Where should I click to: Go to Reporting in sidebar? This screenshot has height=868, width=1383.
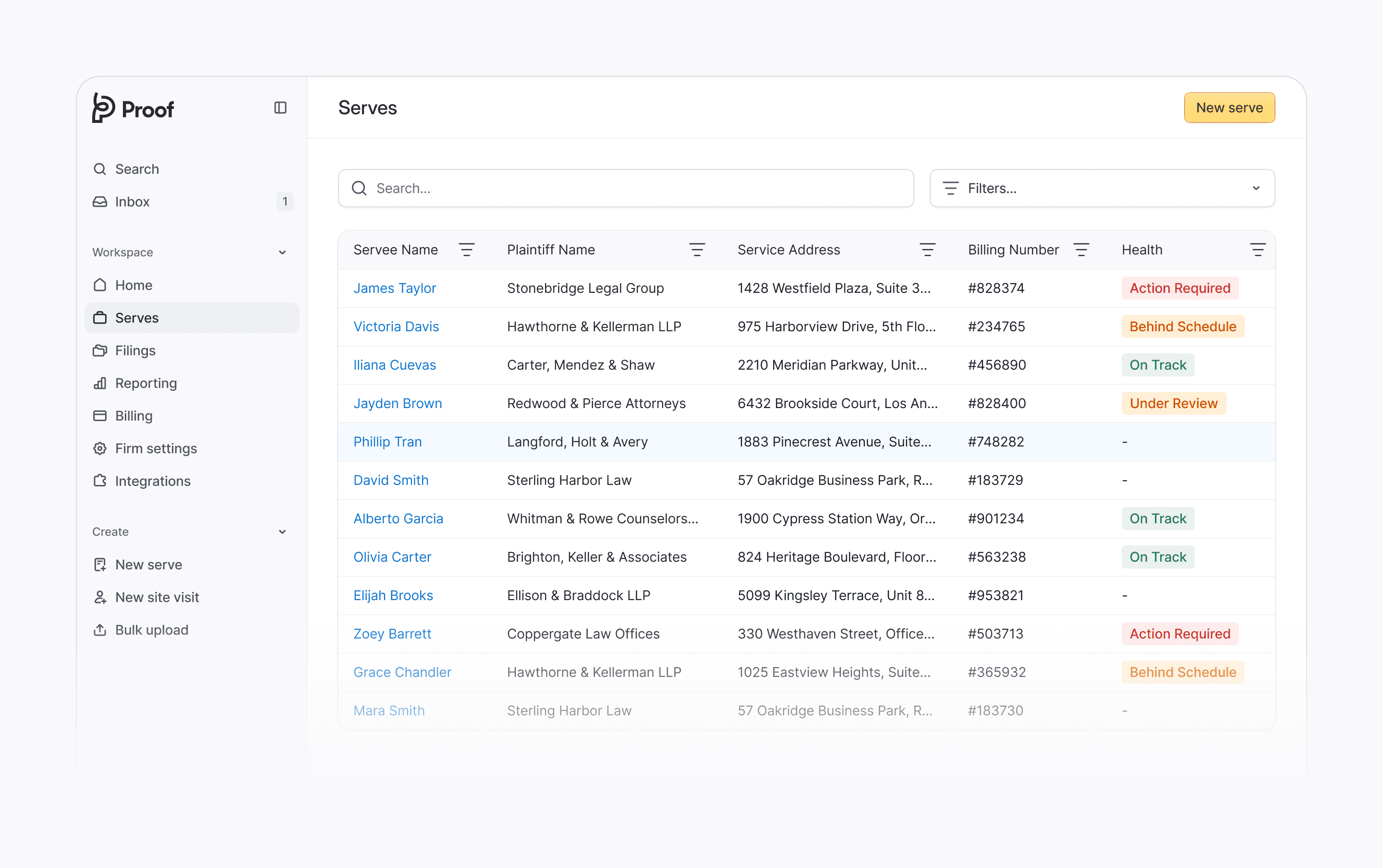coord(146,383)
